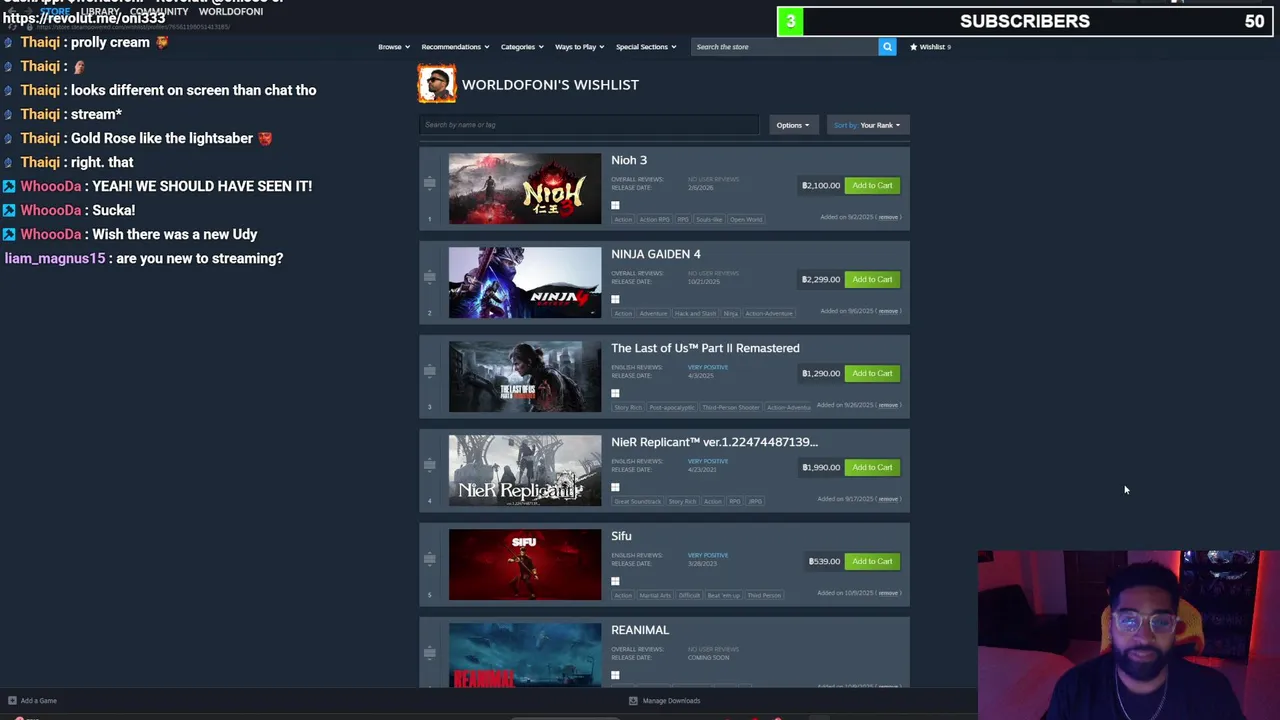Image resolution: width=1280 pixels, height=720 pixels.
Task: Add The Last of Us Part II to cart
Action: click(872, 373)
